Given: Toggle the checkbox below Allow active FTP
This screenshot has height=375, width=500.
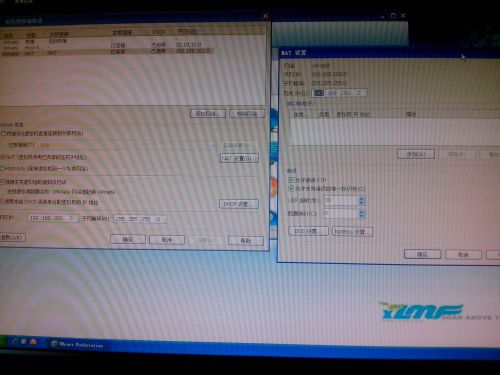Looking at the screenshot, I should pyautogui.click(x=291, y=189).
